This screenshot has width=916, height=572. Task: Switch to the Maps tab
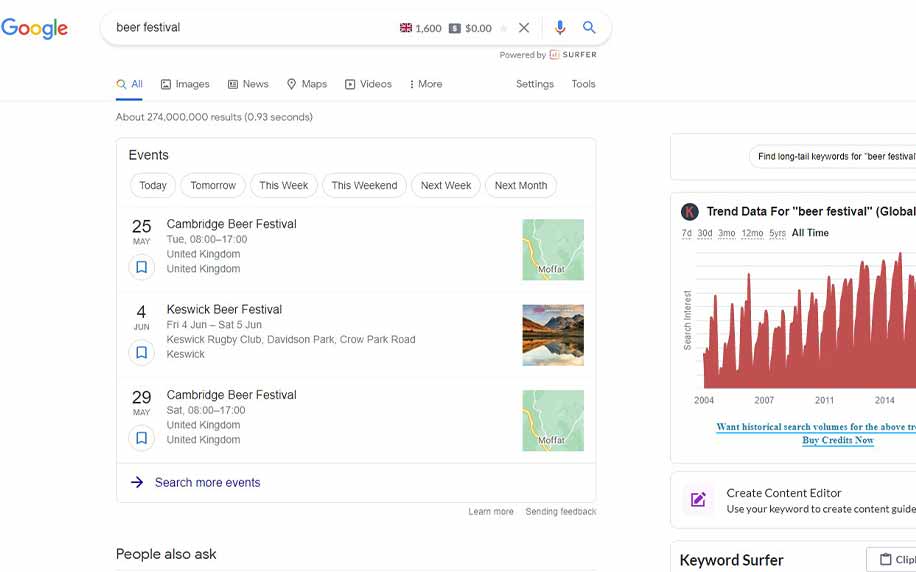307,84
